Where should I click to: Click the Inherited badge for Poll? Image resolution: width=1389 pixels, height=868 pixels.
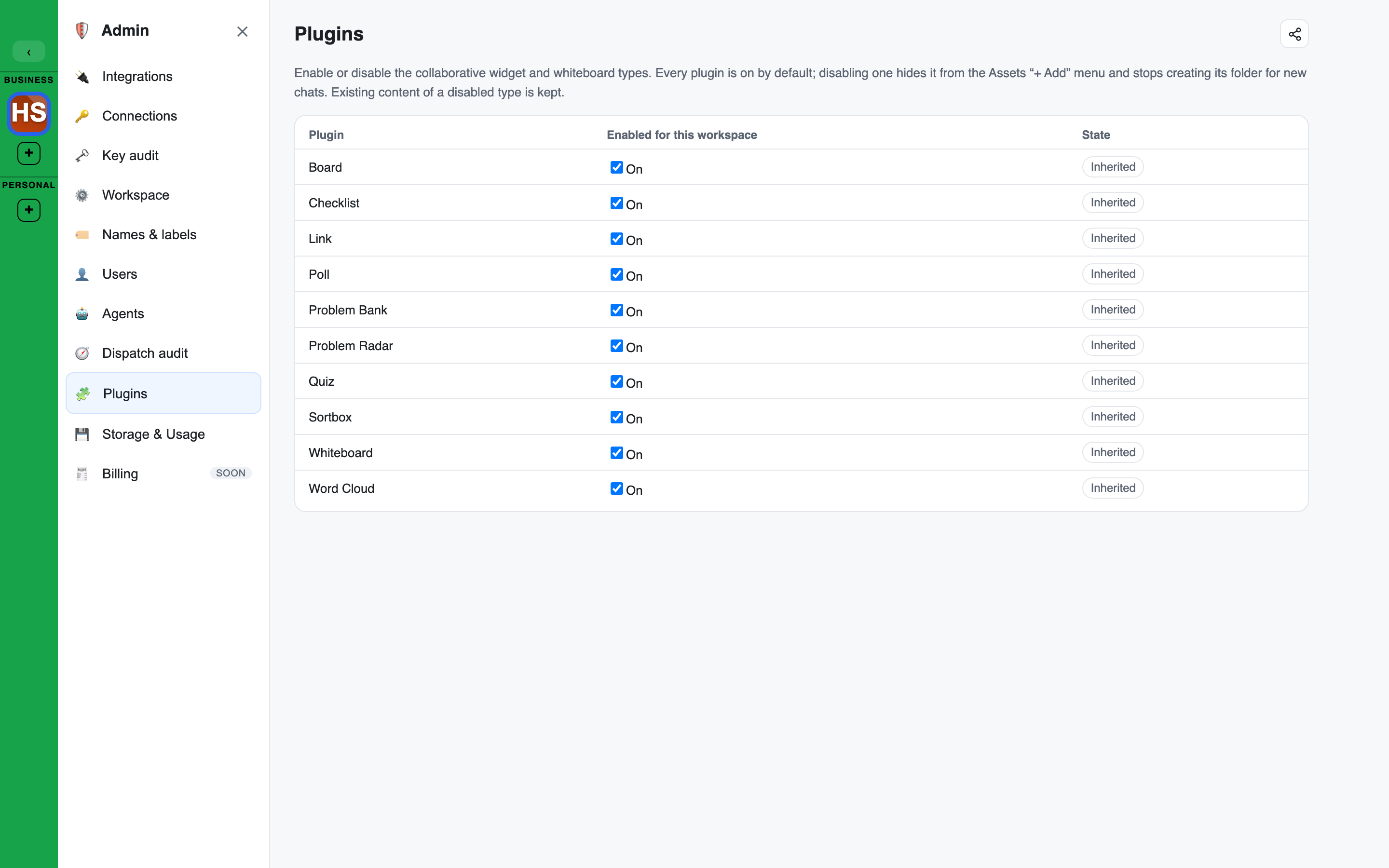(x=1112, y=274)
